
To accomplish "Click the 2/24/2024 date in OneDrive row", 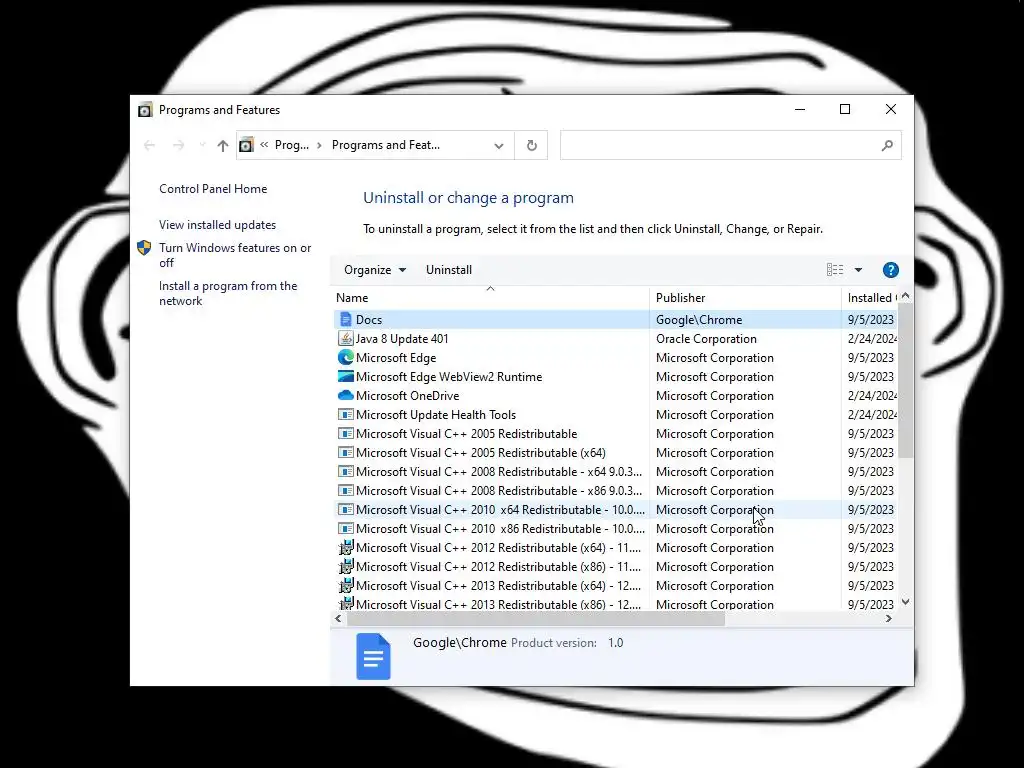I will click(872, 395).
